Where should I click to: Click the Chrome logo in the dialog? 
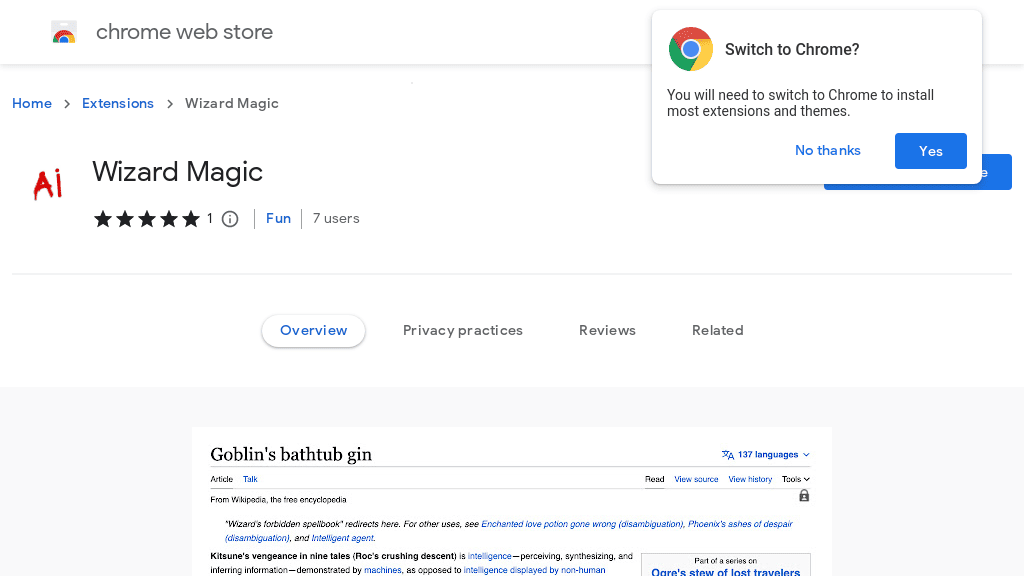(691, 48)
